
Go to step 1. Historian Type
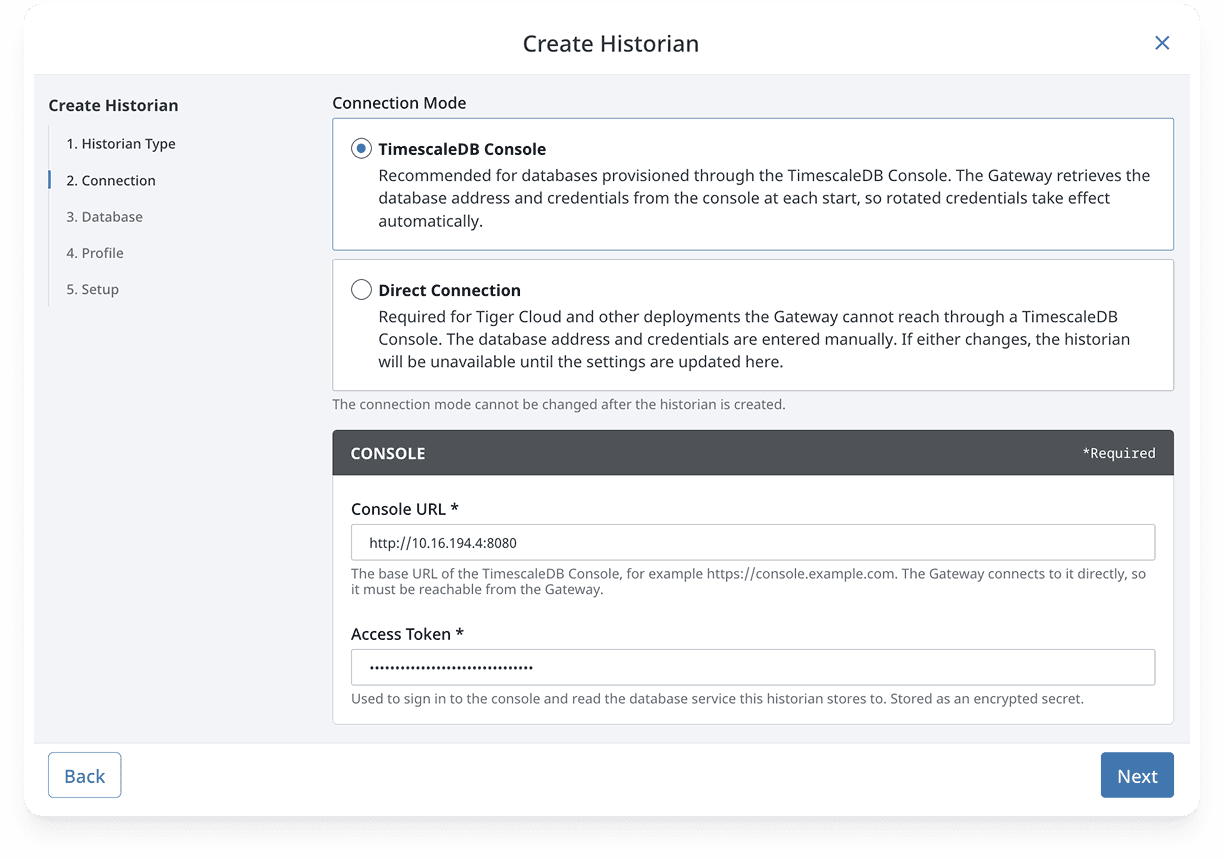pyautogui.click(x=121, y=144)
